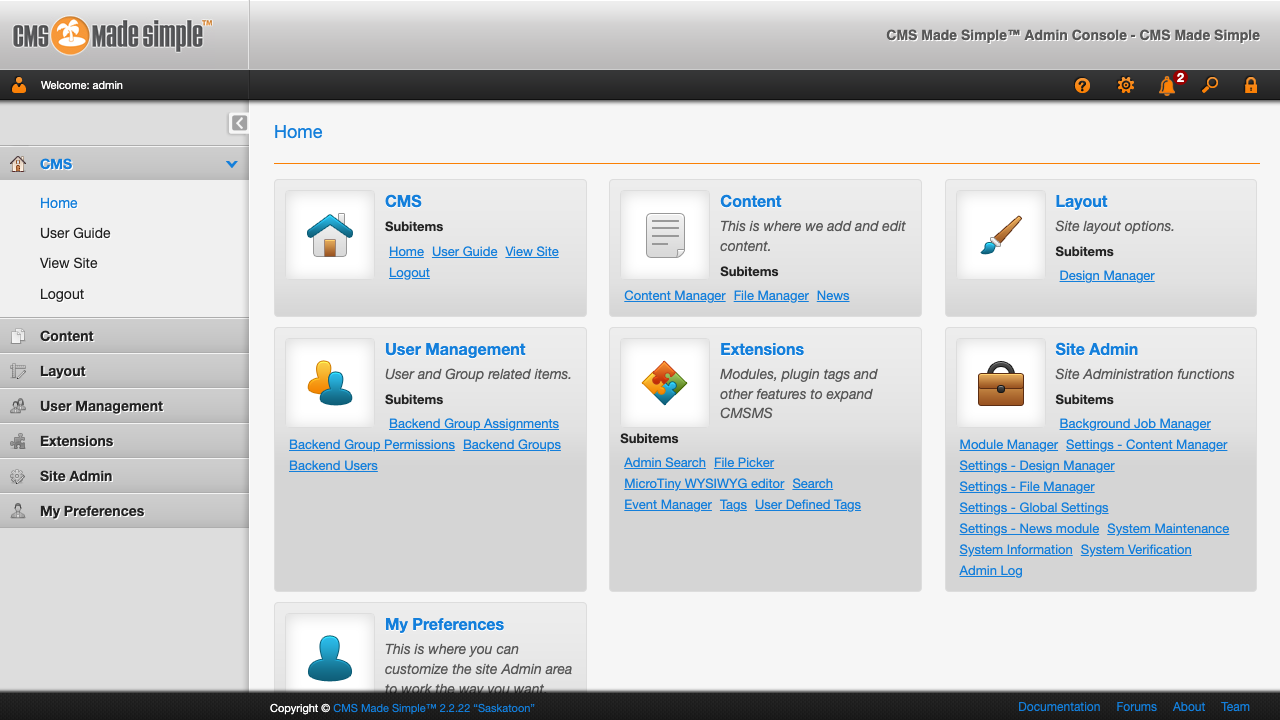Open the News link in Content card
Screen dimensions: 1280x720
[x=833, y=296]
